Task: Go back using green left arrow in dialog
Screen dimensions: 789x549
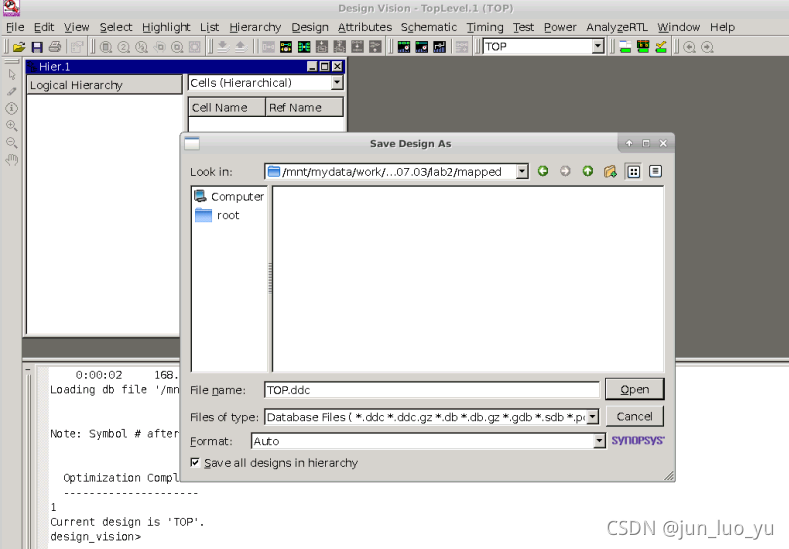Action: coord(542,171)
